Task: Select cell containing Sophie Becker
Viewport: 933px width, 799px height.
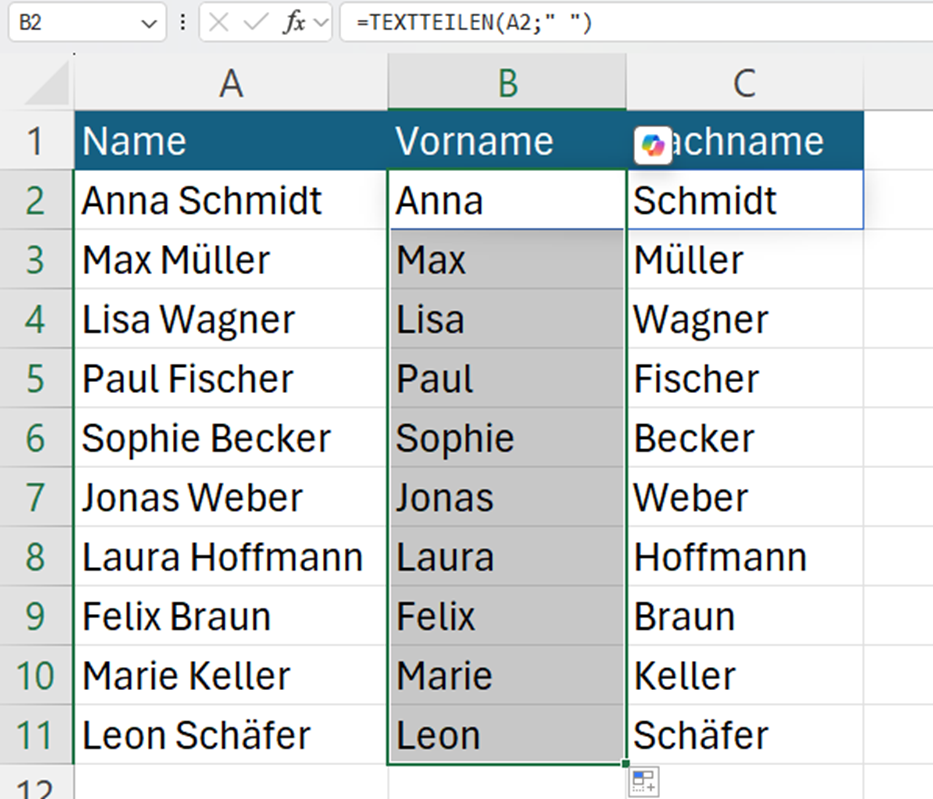Action: tap(231, 438)
